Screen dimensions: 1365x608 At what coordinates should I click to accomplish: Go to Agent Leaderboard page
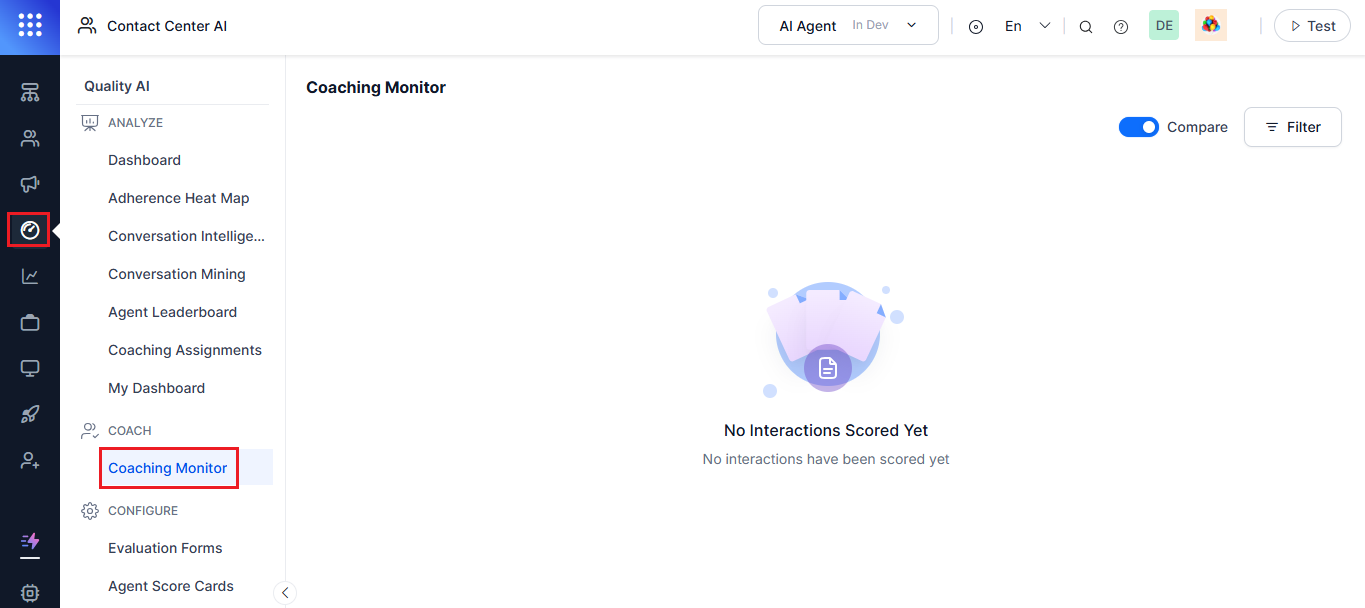coord(172,312)
